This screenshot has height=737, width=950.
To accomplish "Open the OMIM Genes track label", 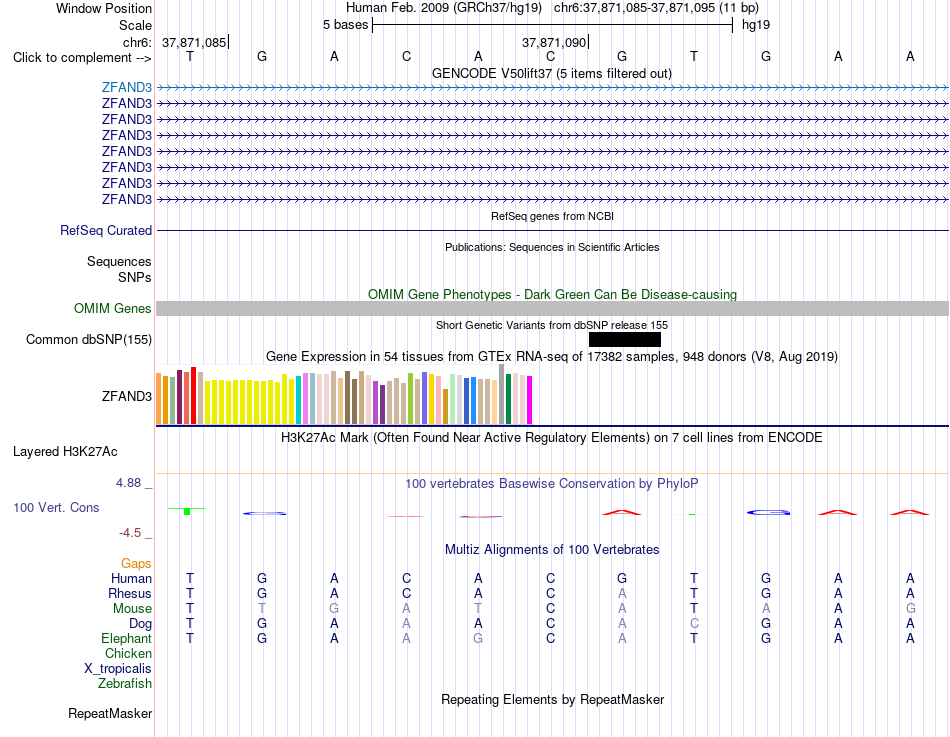I will 113,308.
